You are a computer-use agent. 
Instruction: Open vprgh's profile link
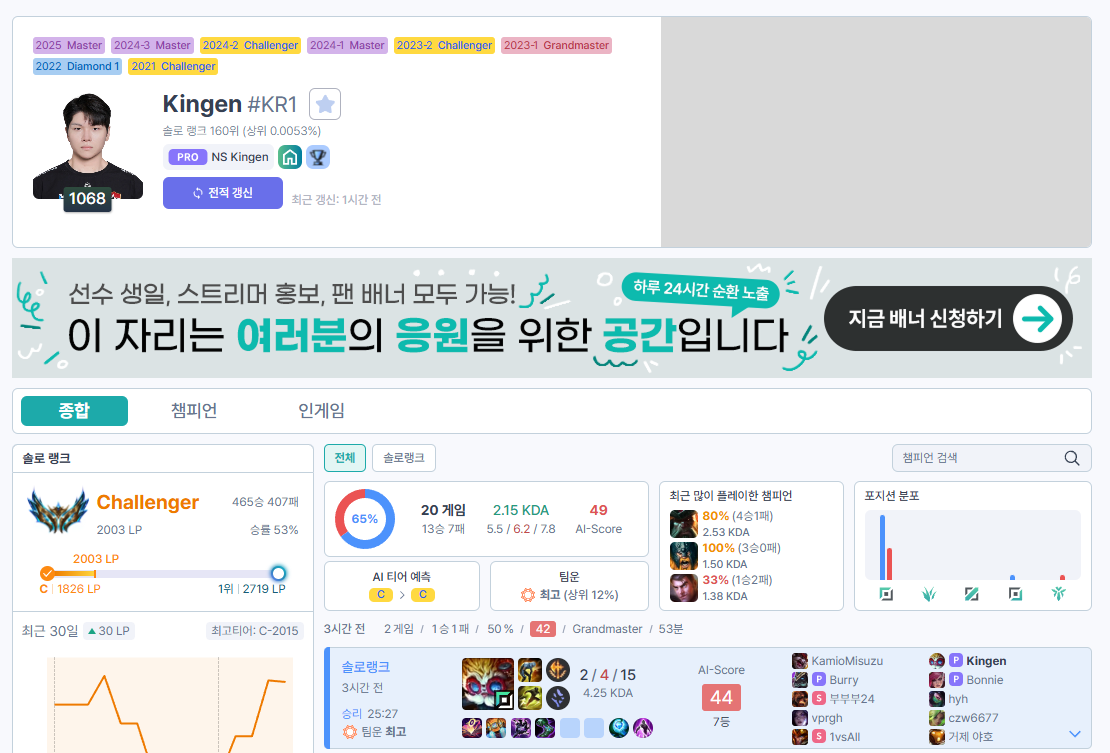pos(827,718)
